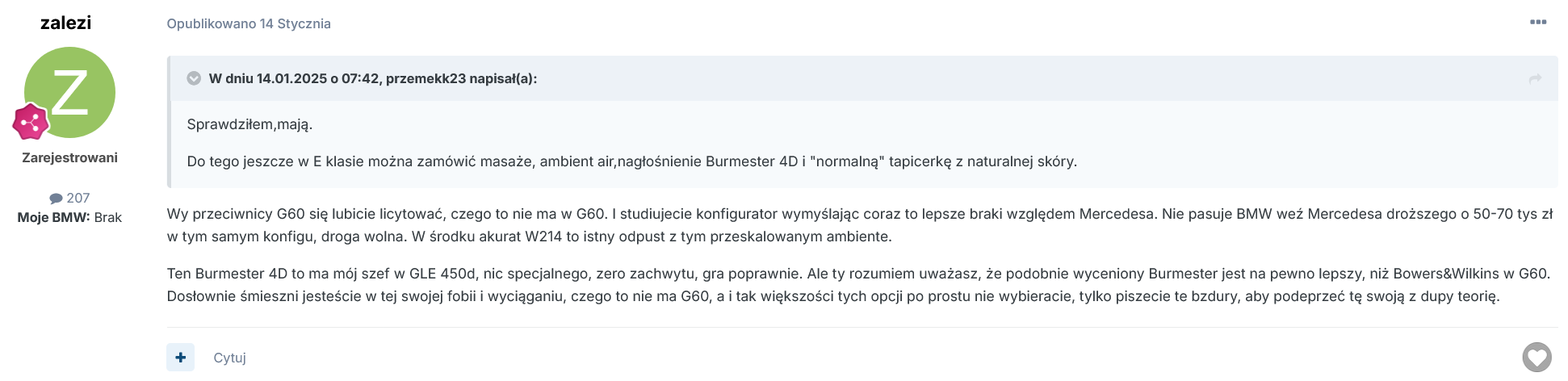Click the Opublikowano 14 Stycznia timestamp
Screen dimensions: 1568x381
[249, 23]
